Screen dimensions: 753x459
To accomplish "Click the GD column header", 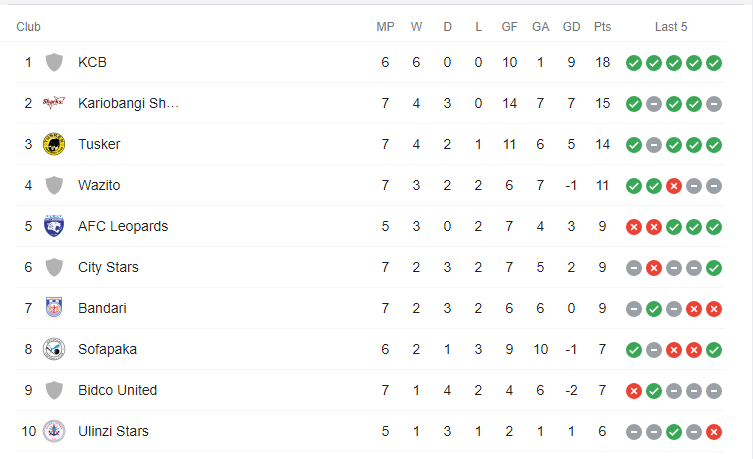I will [x=571, y=27].
